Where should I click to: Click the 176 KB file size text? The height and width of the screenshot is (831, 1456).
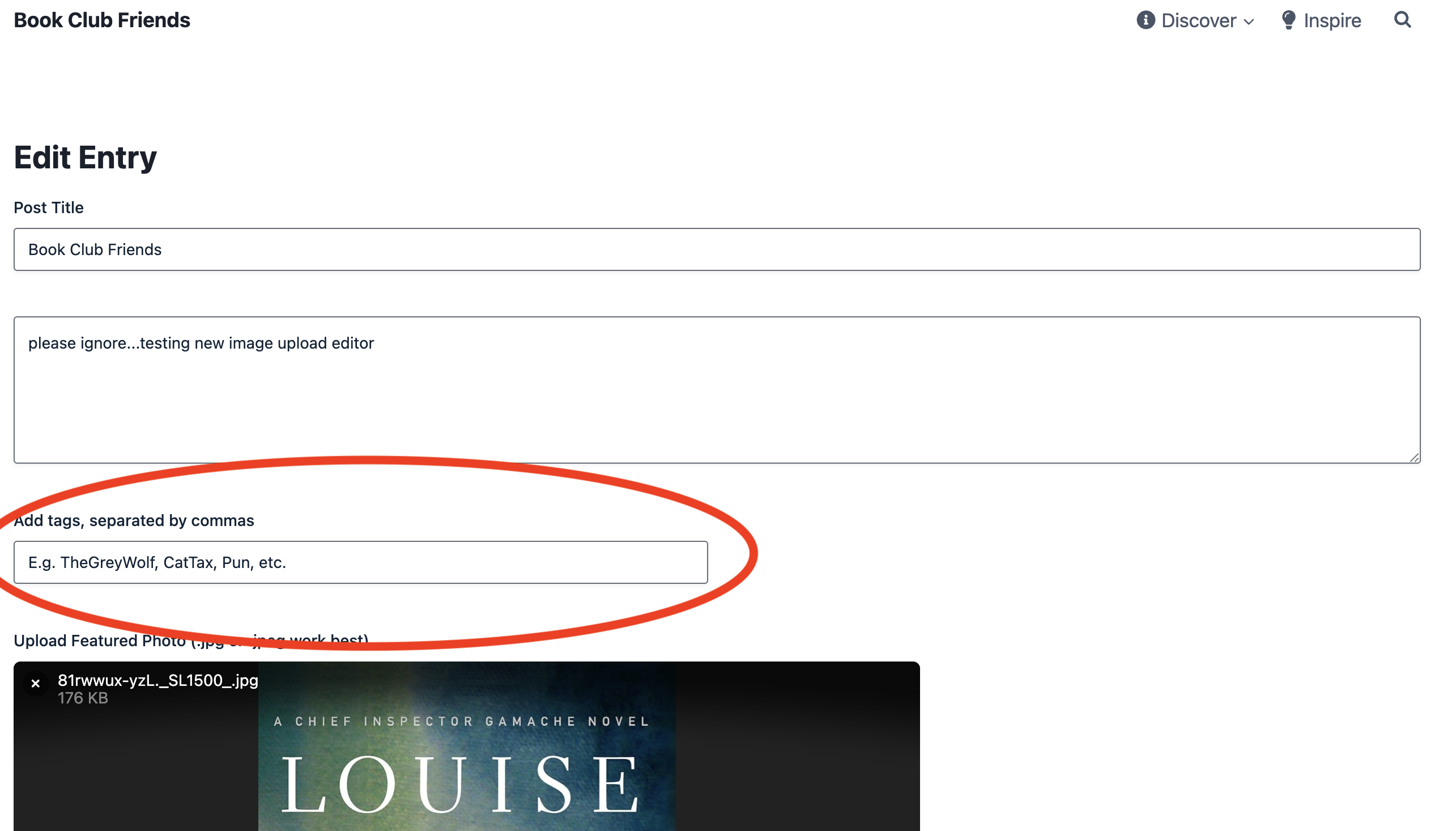83,698
